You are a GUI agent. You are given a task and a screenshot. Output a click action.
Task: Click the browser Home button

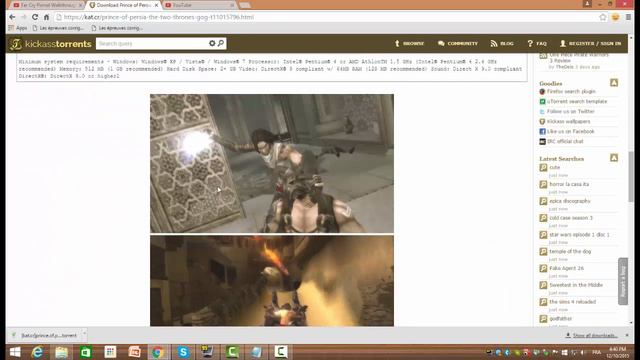(46, 17)
